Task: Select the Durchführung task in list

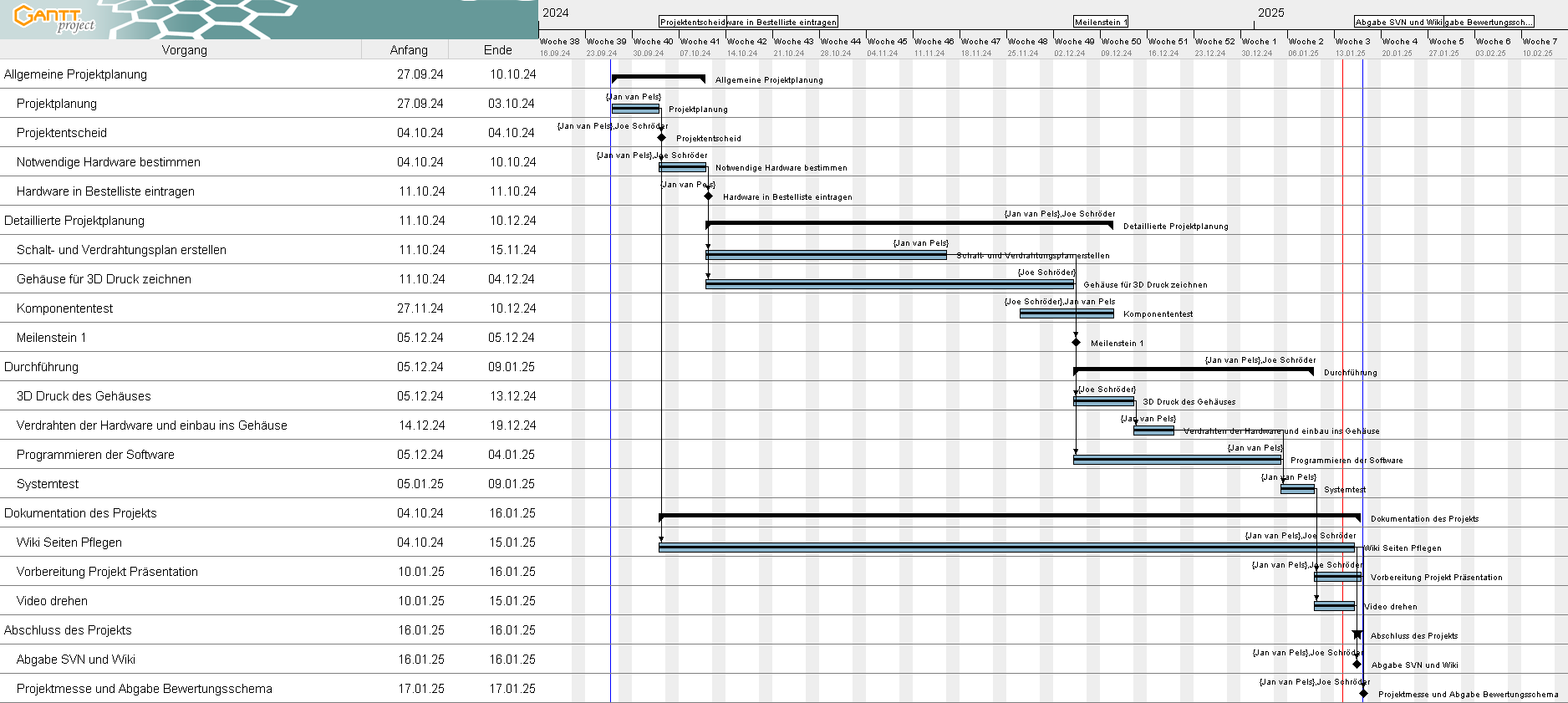Action: click(x=41, y=367)
